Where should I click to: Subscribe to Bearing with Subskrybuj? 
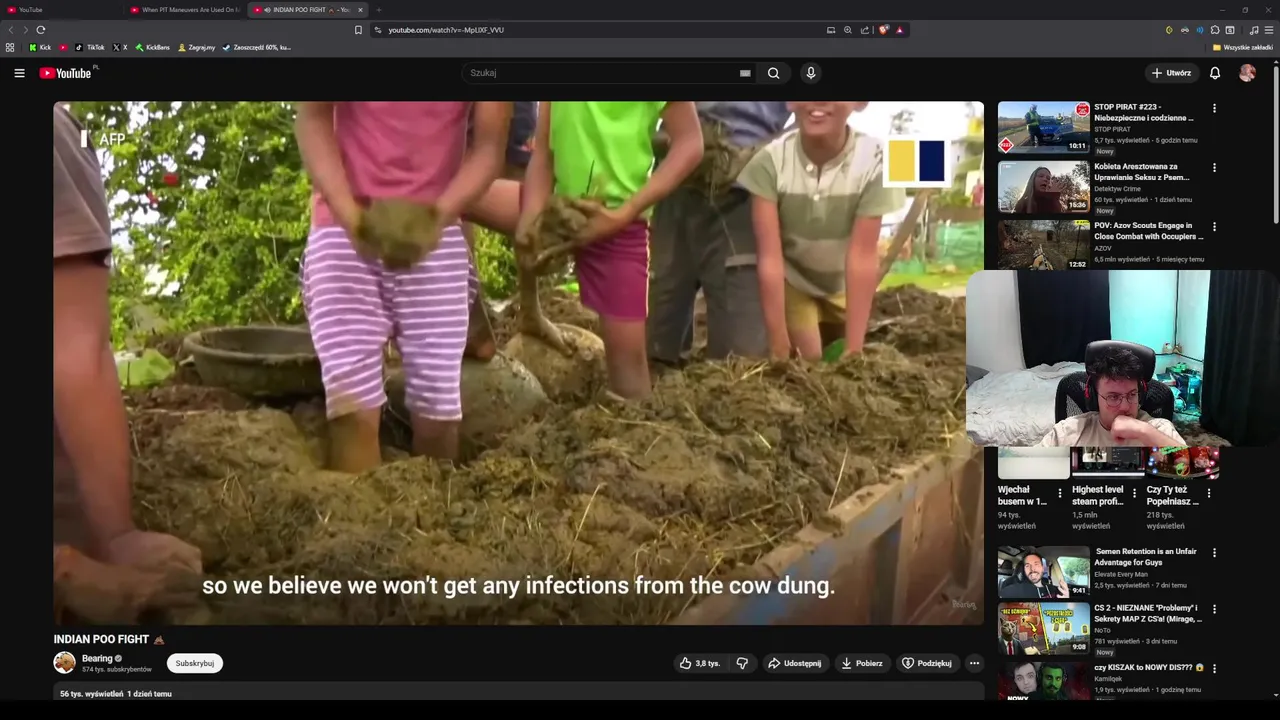tap(195, 663)
